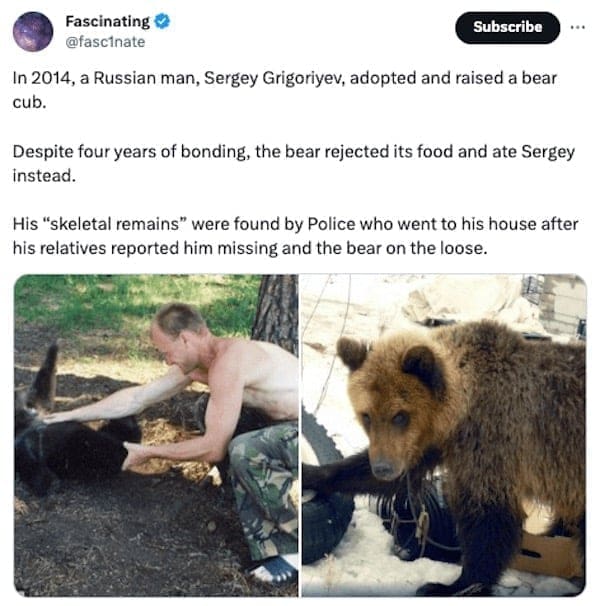Click the Fascinating display name
This screenshot has width=600, height=606.
(107, 21)
